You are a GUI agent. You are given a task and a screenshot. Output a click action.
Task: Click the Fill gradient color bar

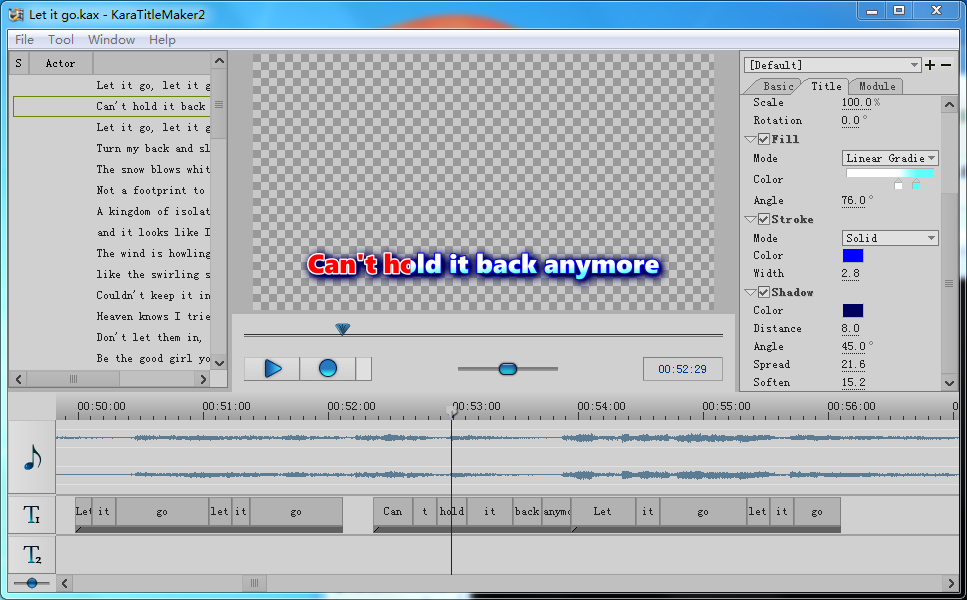pyautogui.click(x=890, y=173)
